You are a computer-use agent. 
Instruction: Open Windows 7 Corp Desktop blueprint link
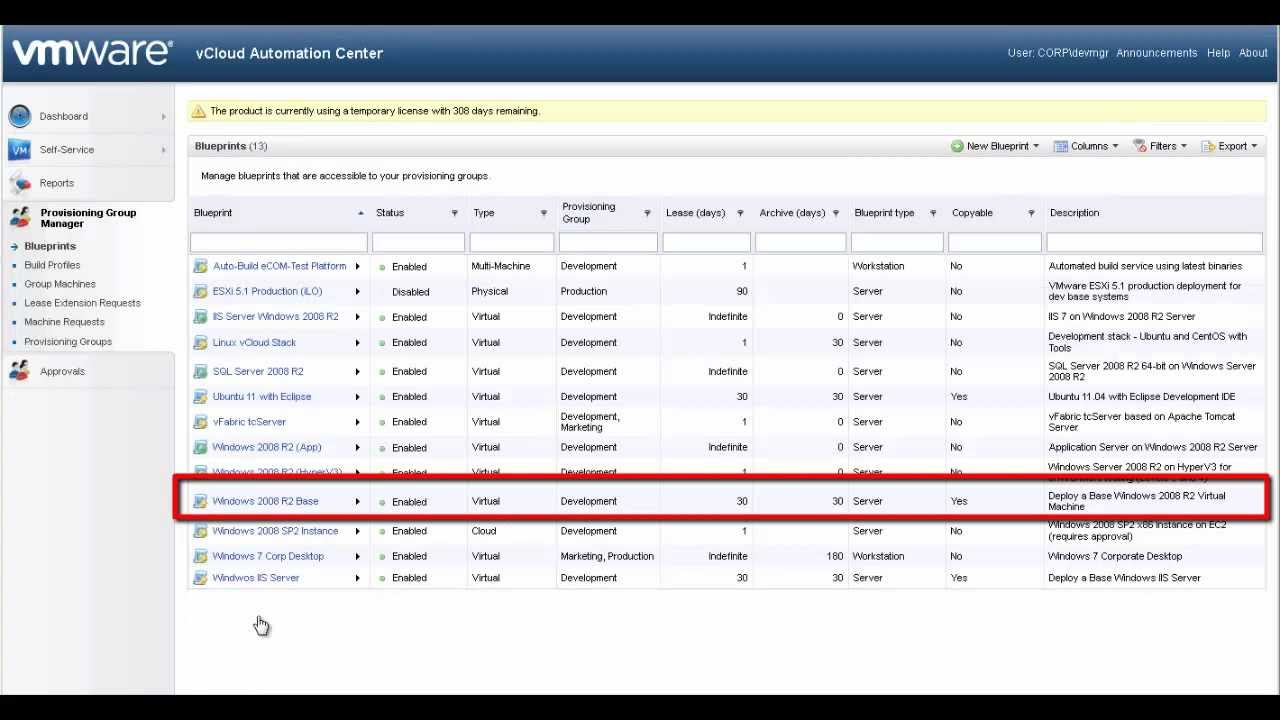click(268, 556)
